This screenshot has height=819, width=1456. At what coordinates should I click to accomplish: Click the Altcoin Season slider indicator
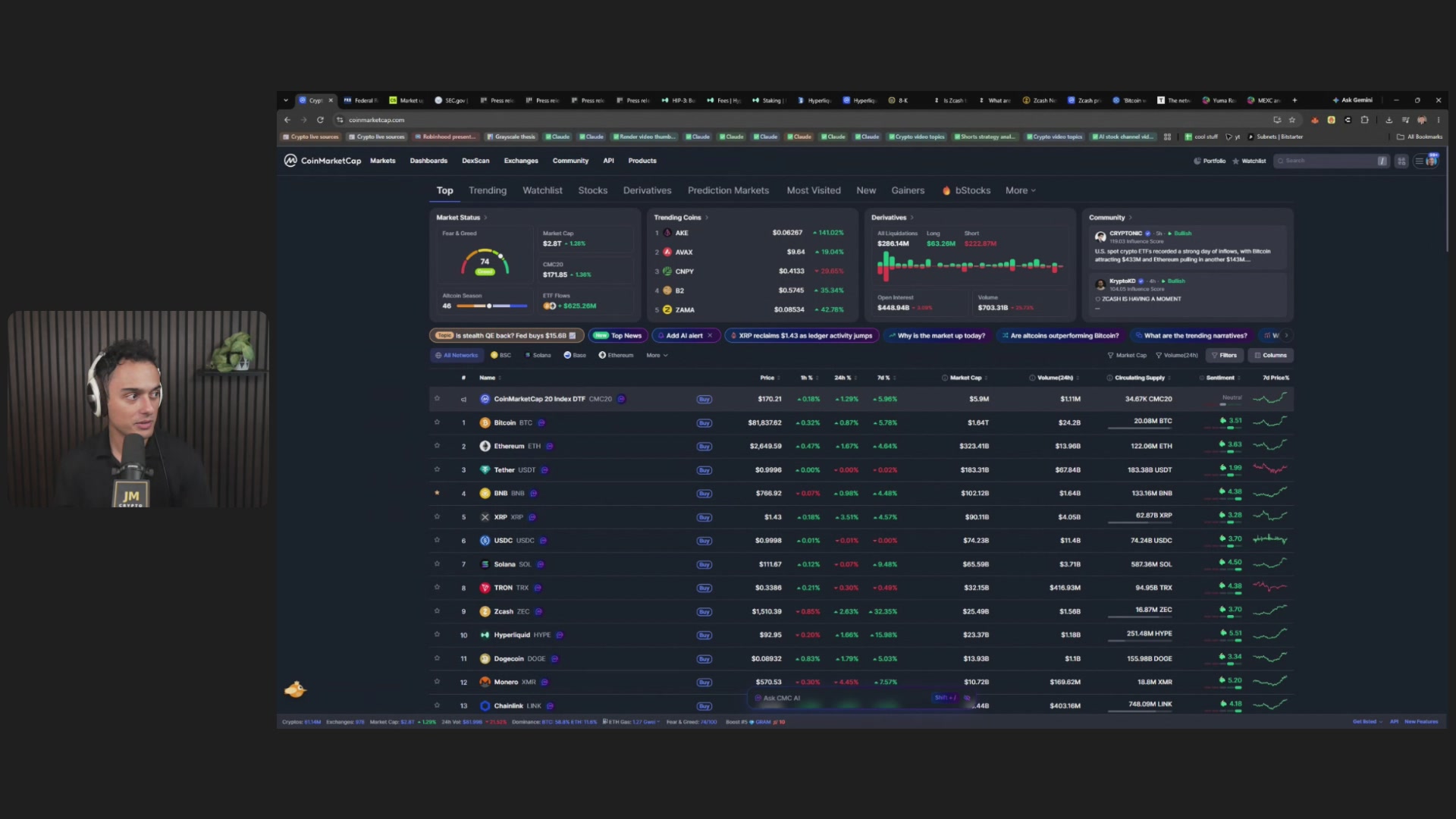pyautogui.click(x=489, y=306)
